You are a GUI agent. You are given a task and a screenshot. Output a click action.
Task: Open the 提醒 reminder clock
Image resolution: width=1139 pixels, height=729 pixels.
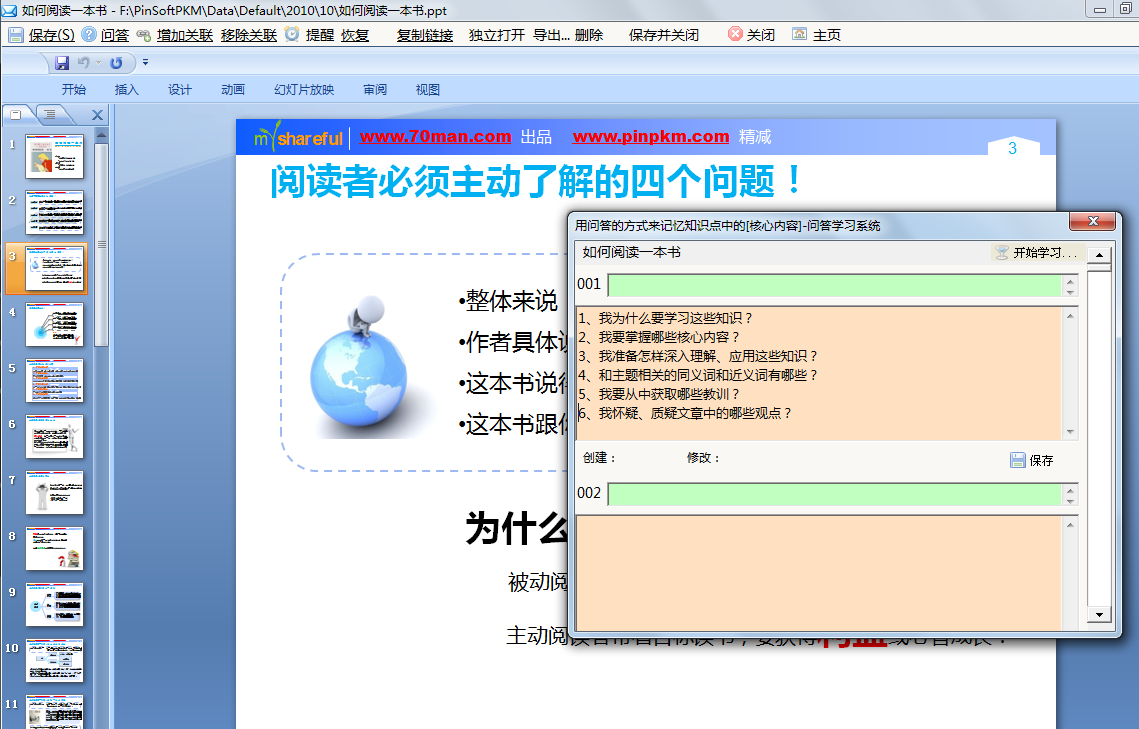tap(292, 35)
